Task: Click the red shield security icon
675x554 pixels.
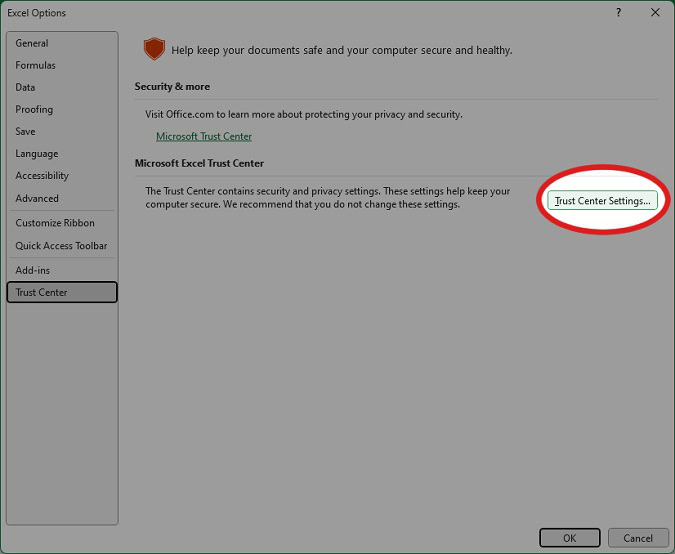Action: pos(154,49)
